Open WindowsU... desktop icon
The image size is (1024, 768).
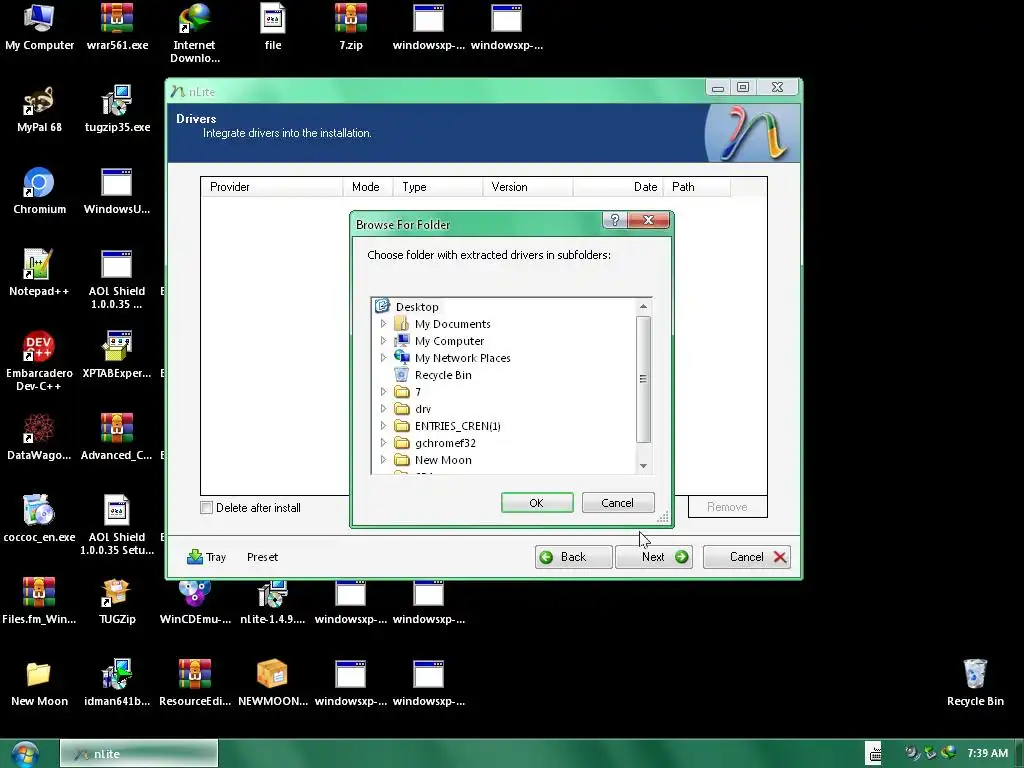click(x=117, y=191)
